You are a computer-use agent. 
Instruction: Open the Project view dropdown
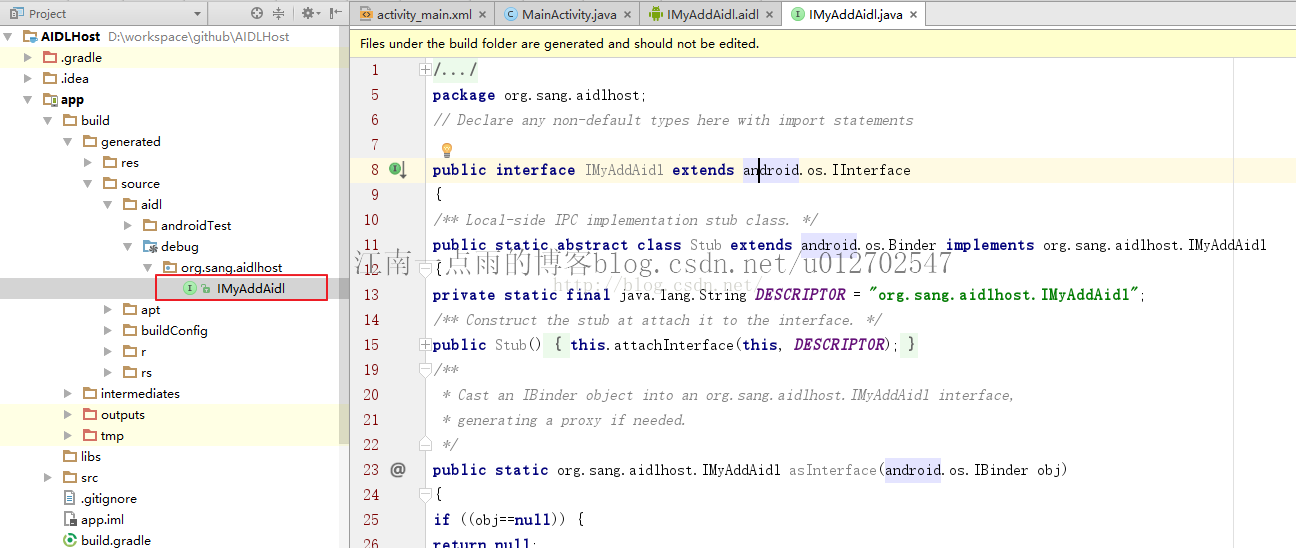point(197,14)
